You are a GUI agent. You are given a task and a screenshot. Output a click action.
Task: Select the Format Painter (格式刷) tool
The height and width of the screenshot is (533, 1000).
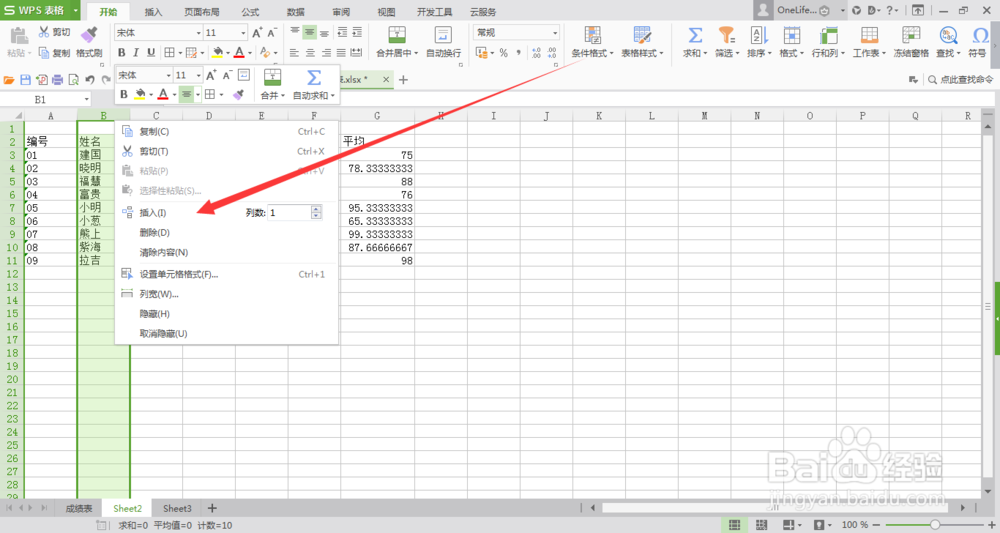pos(89,42)
